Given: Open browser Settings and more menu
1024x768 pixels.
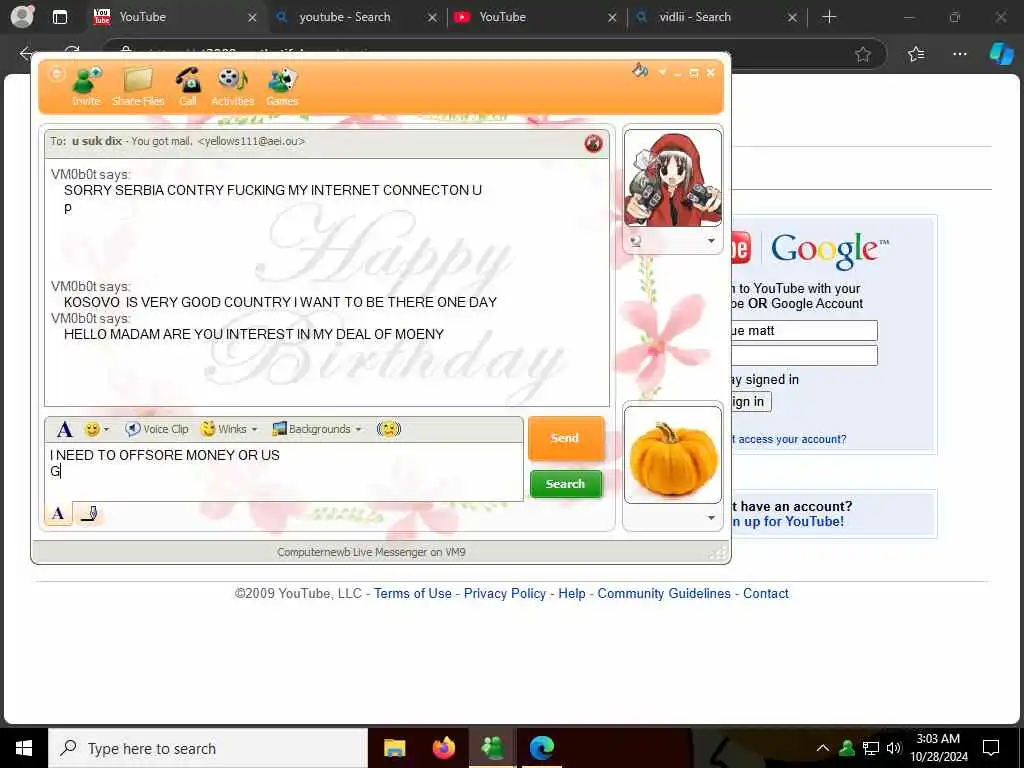Looking at the screenshot, I should pos(959,54).
